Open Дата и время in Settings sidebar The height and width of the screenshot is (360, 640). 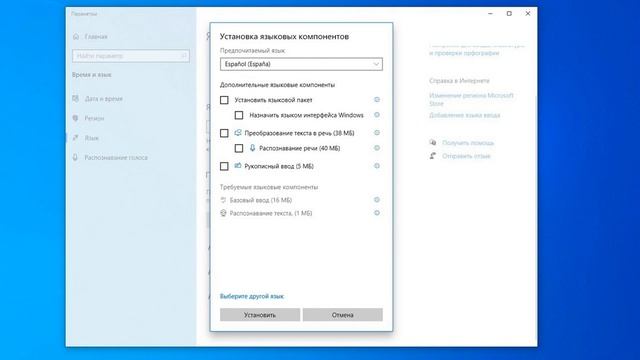[x=104, y=99]
